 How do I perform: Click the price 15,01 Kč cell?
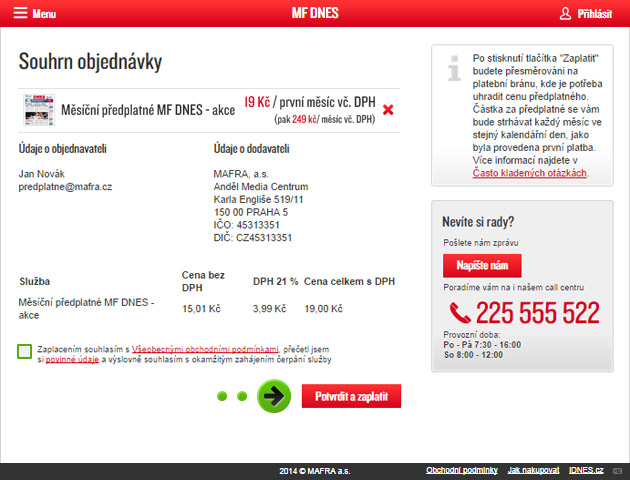[x=201, y=308]
